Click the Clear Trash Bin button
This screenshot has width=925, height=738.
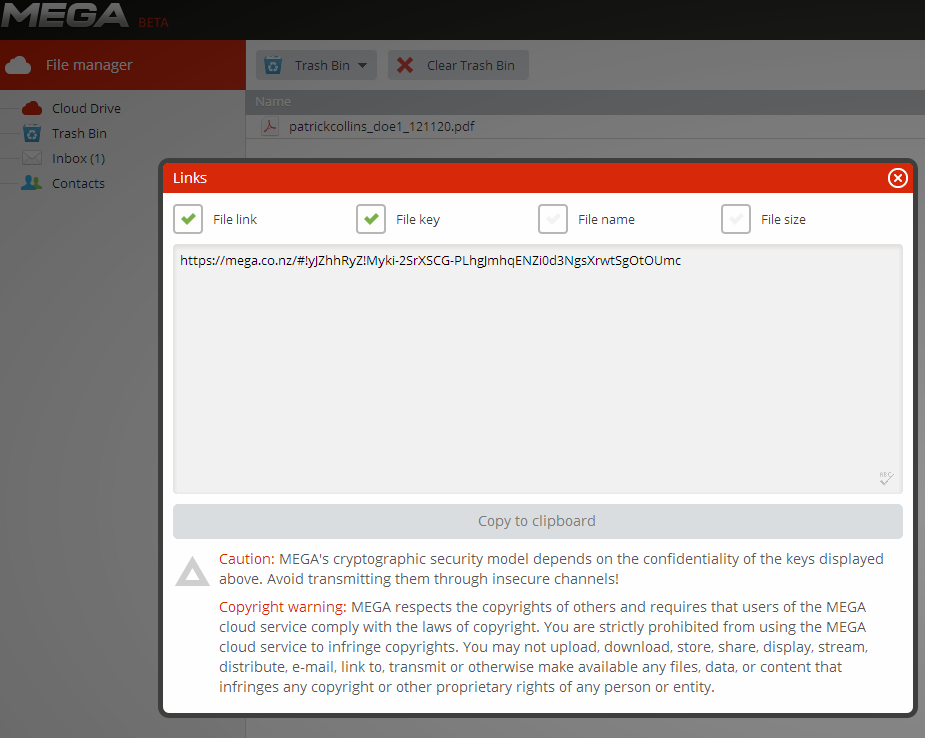coord(458,65)
